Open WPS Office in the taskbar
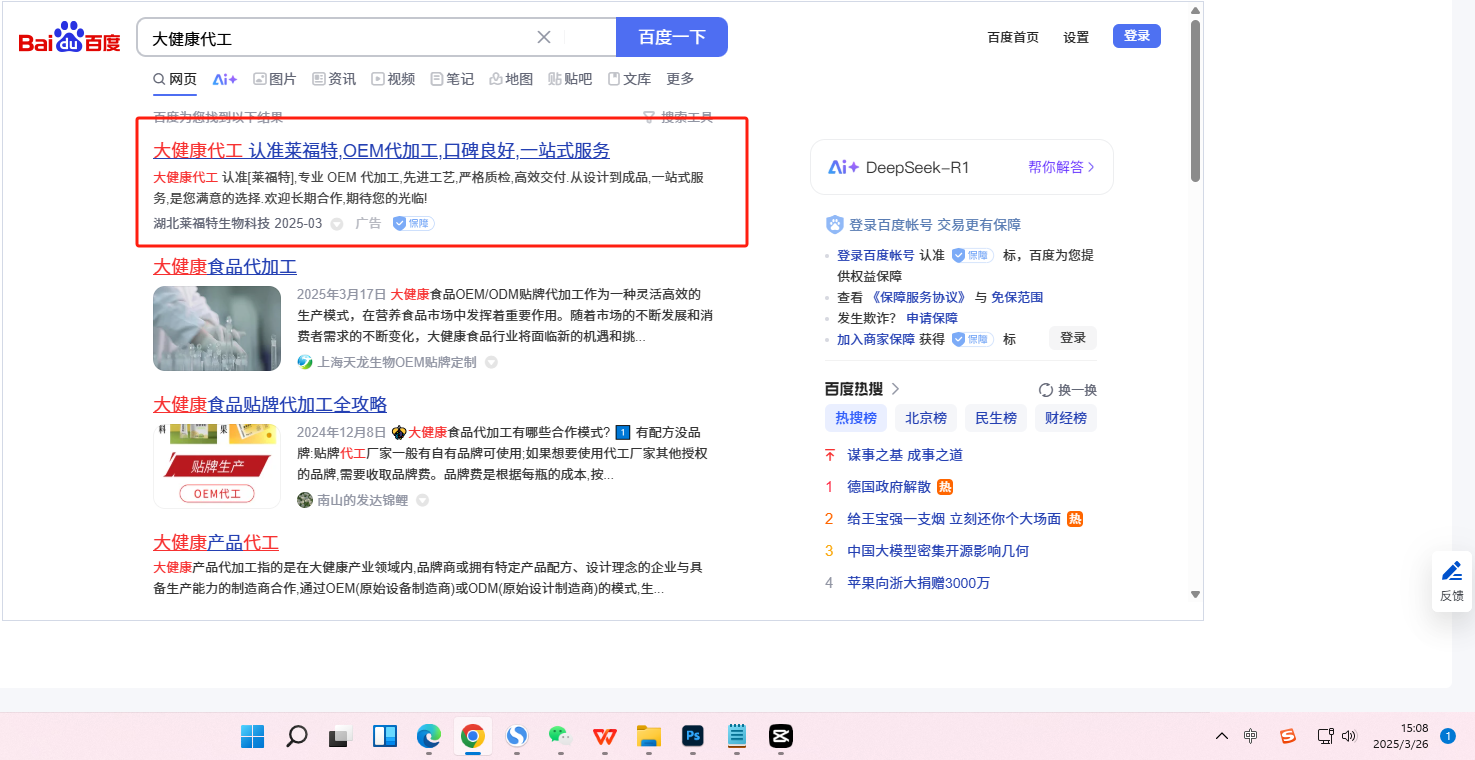This screenshot has height=760, width=1475. [x=604, y=737]
